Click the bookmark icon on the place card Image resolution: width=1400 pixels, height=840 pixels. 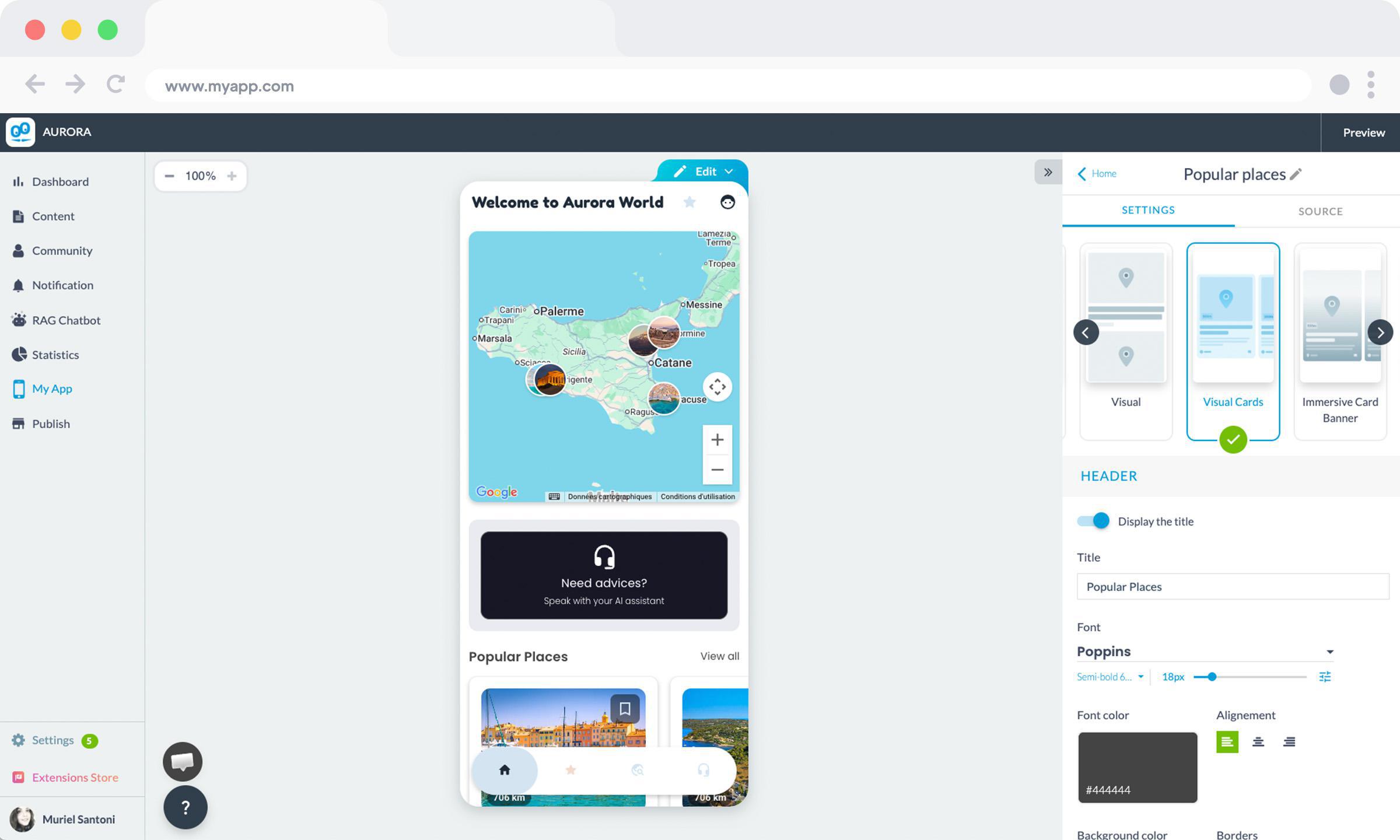(625, 708)
